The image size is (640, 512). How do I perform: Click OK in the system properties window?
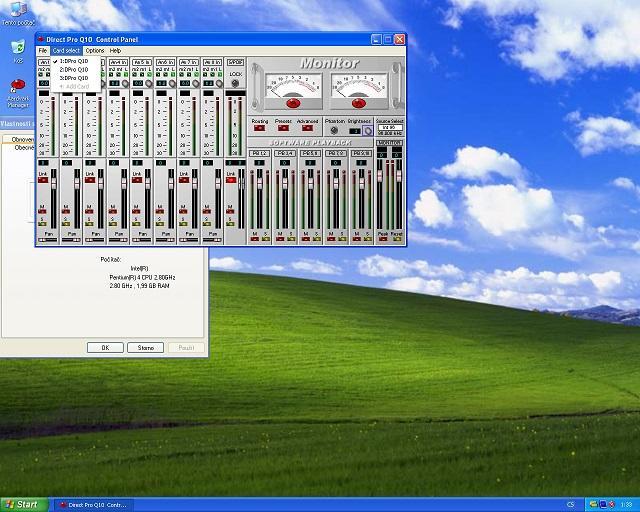(x=105, y=347)
